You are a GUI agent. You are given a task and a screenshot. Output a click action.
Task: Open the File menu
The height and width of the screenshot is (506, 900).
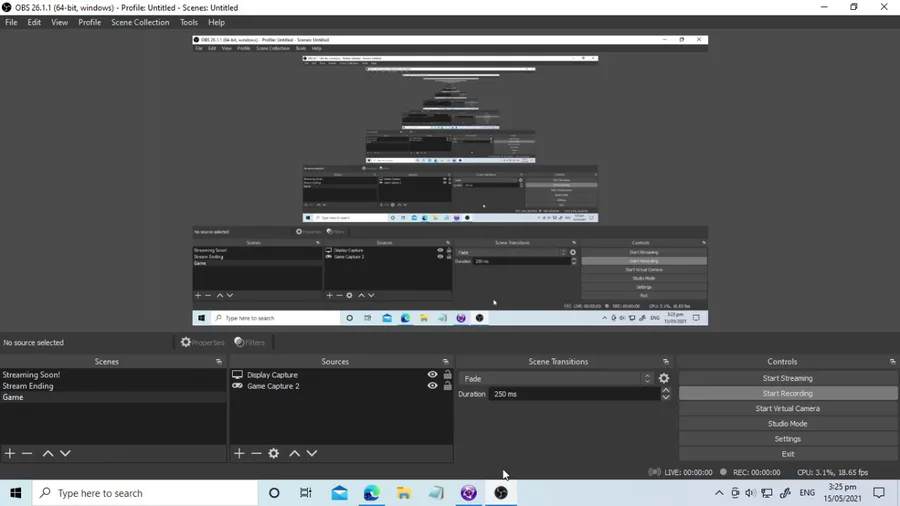(11, 22)
